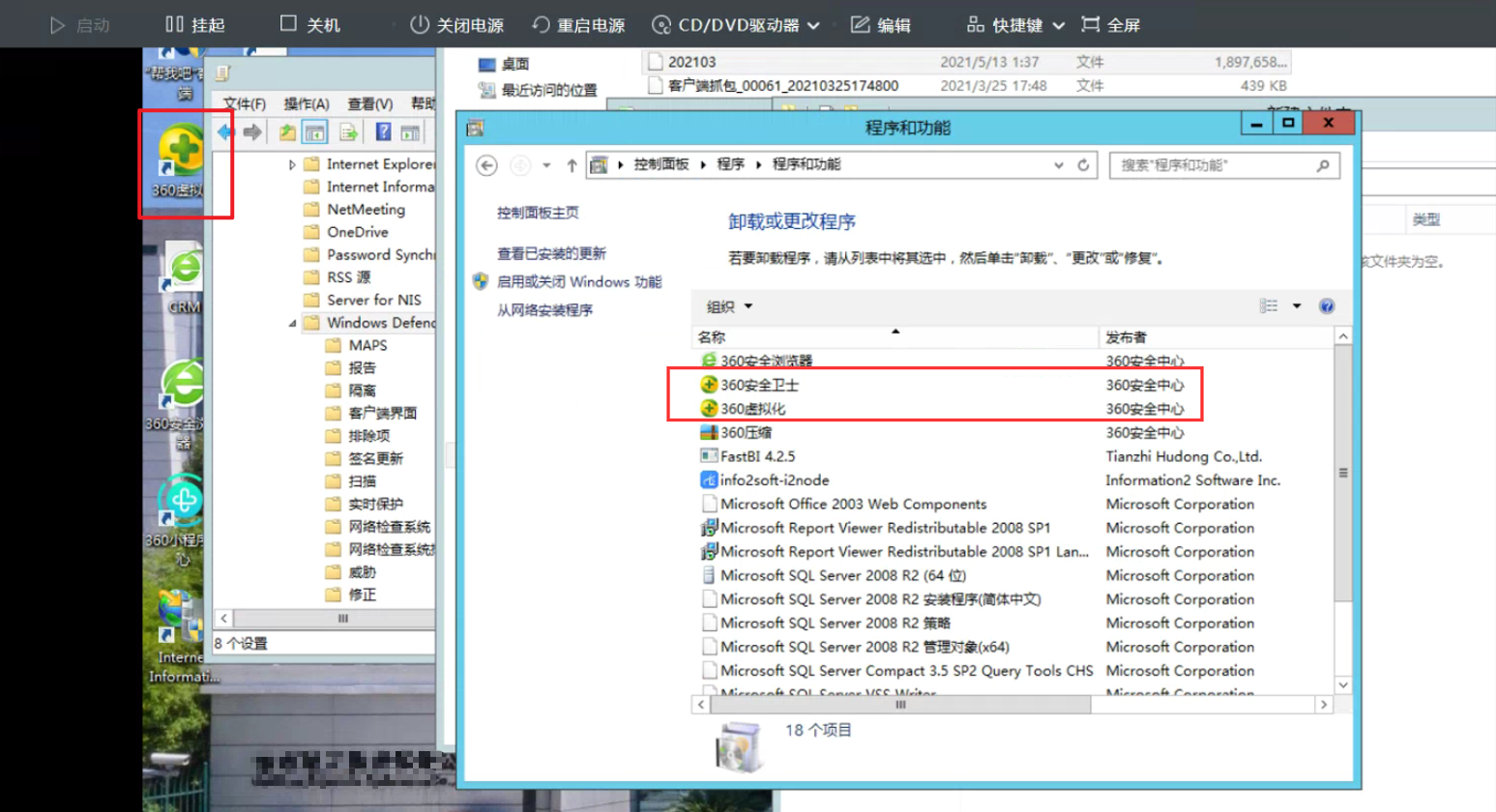1496x812 pixels.
Task: Open the CRM desktop shortcut
Action: coord(183,278)
